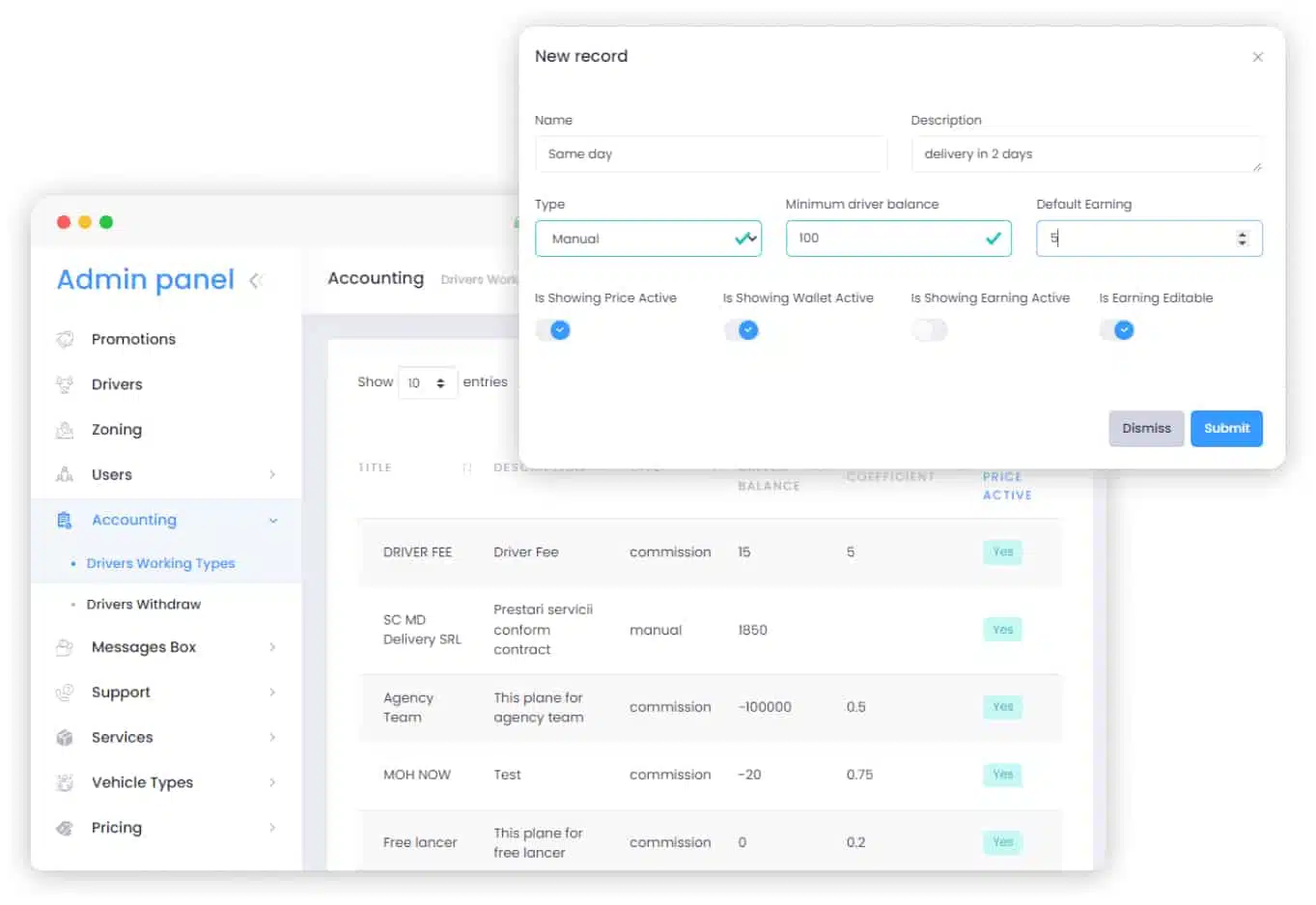This screenshot has width=1316, height=905.
Task: Select Drivers Working Types submenu item
Action: coord(160,563)
